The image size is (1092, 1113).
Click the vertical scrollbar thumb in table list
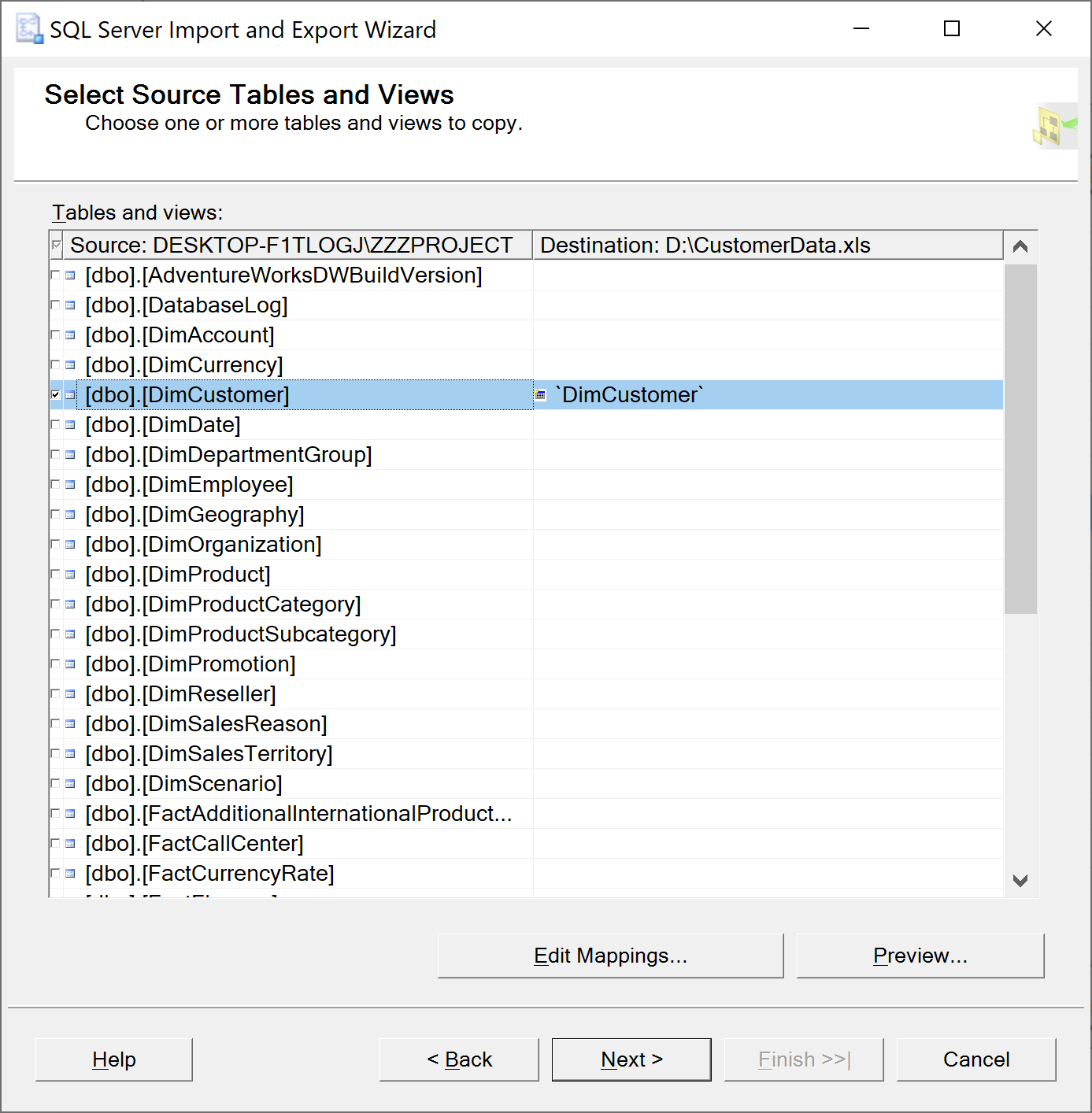1020,439
